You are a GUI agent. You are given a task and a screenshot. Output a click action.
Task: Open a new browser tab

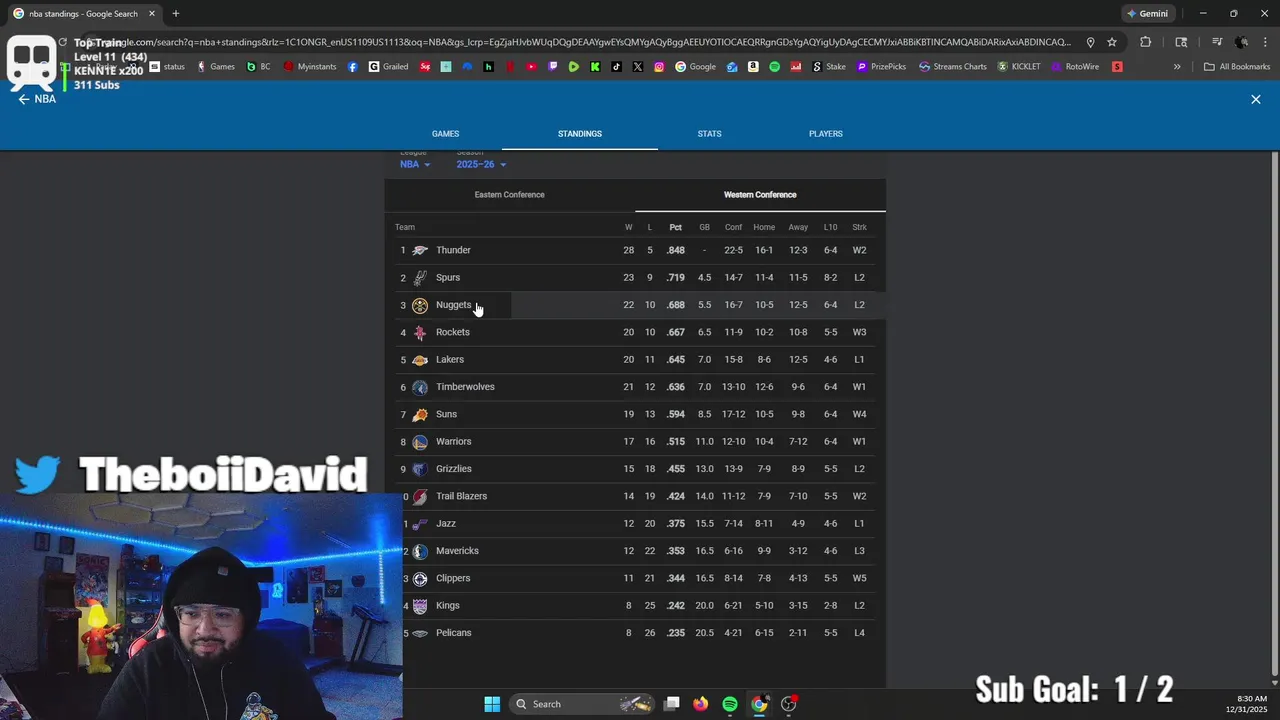(176, 14)
